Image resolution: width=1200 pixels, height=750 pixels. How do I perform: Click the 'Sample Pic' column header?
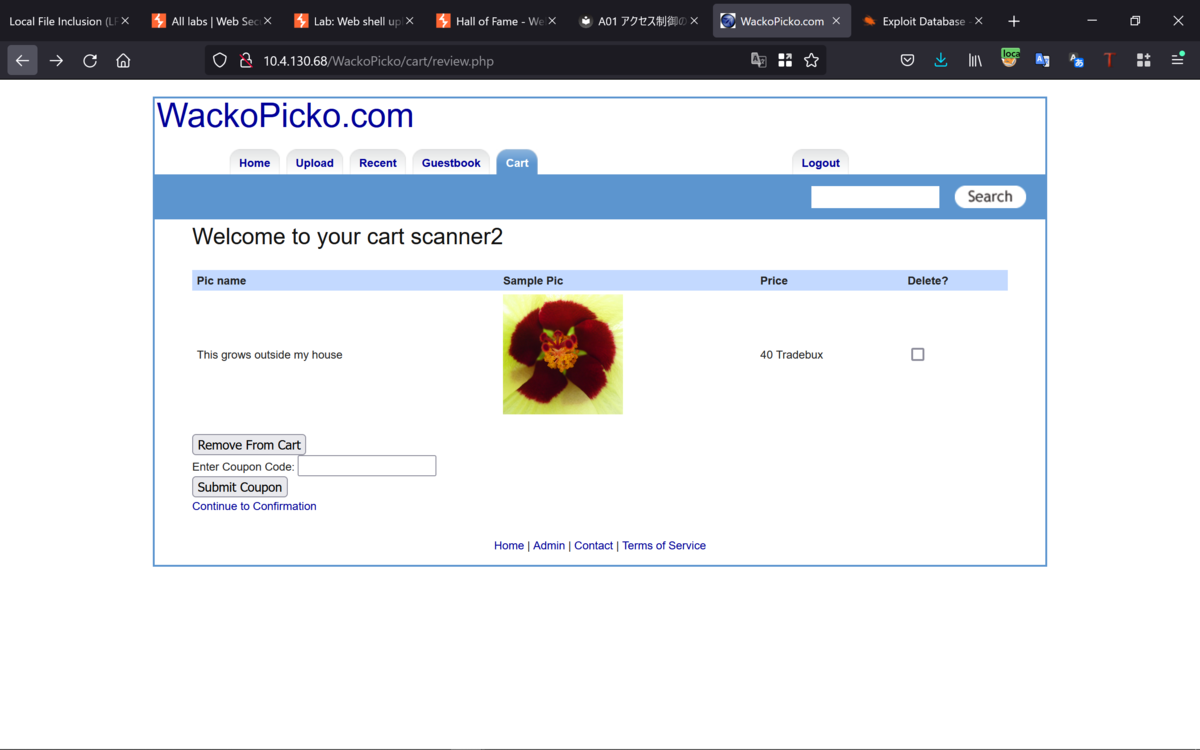point(533,281)
